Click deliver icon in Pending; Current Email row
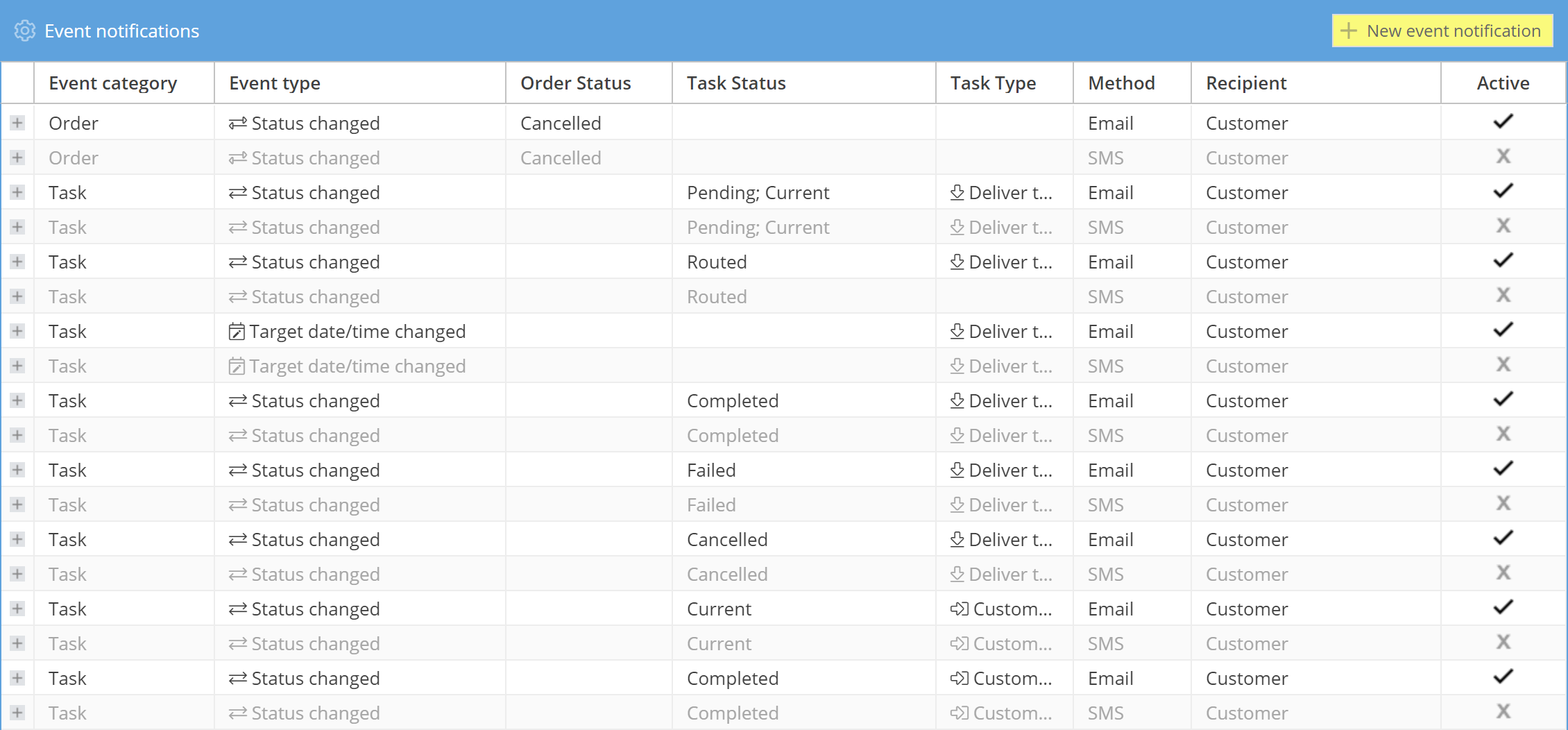This screenshot has width=1568, height=730. (957, 192)
